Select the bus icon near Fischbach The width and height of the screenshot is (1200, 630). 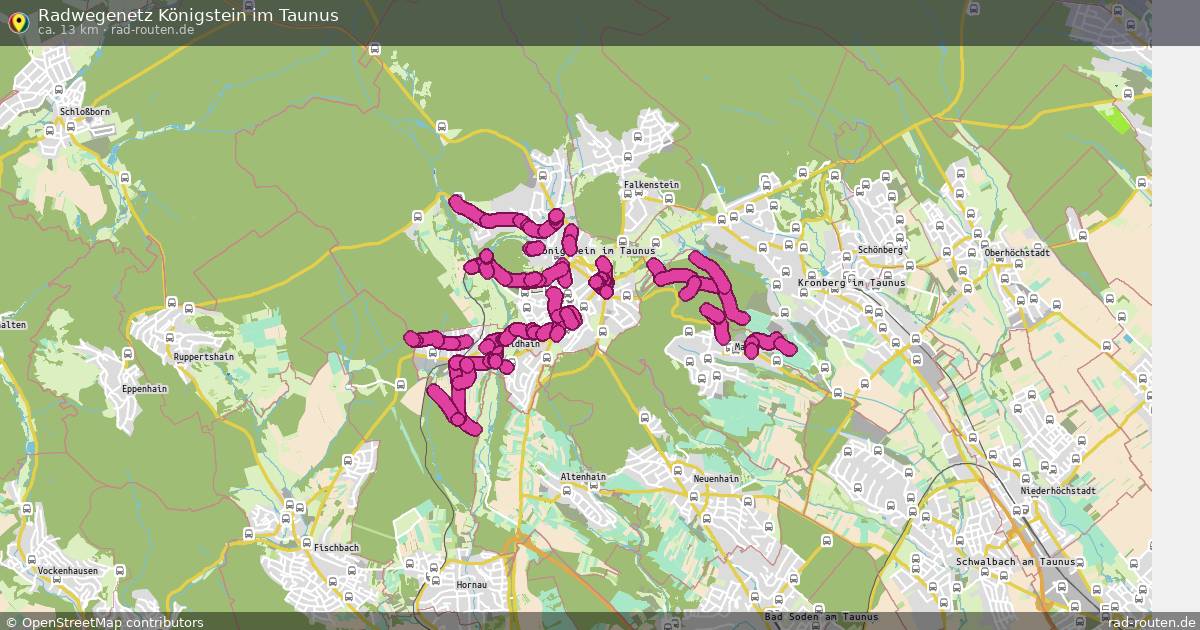306,542
